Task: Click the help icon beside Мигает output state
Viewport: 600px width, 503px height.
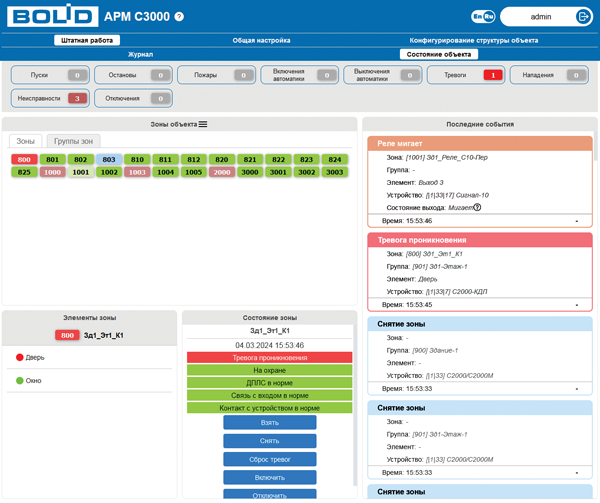Action: coord(477,207)
